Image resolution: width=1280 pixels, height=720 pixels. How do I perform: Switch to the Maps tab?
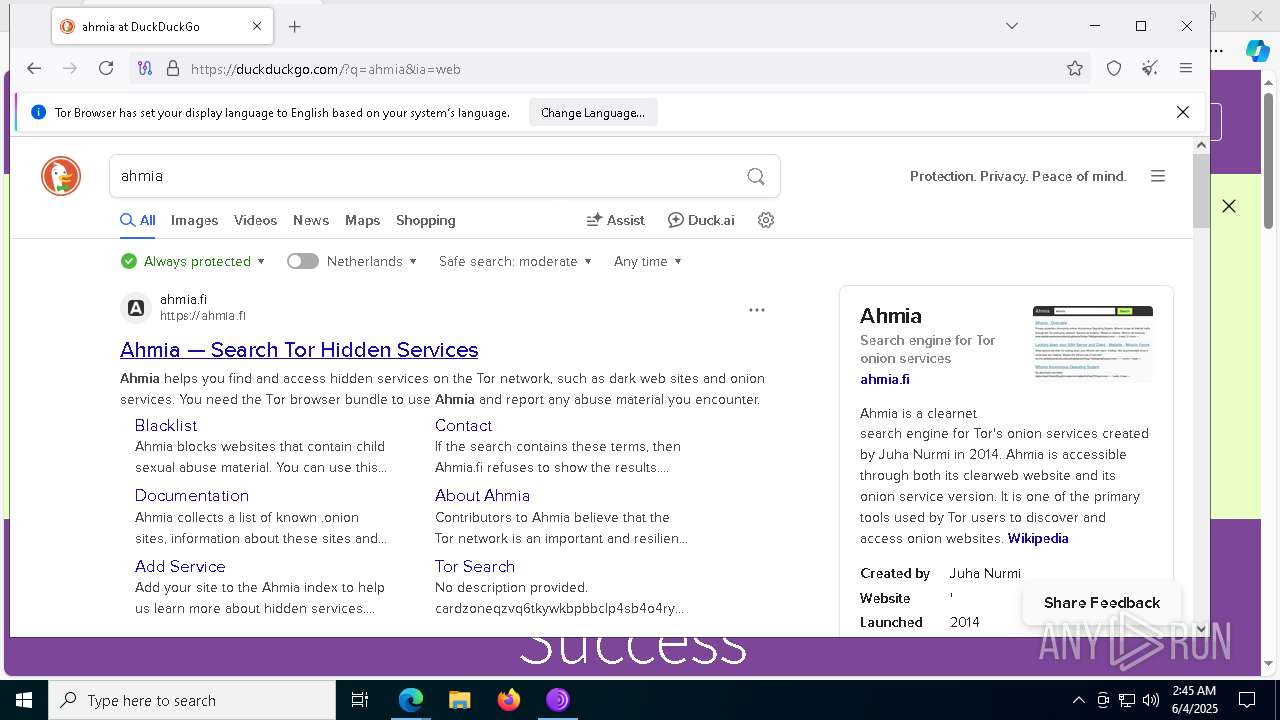pyautogui.click(x=362, y=220)
